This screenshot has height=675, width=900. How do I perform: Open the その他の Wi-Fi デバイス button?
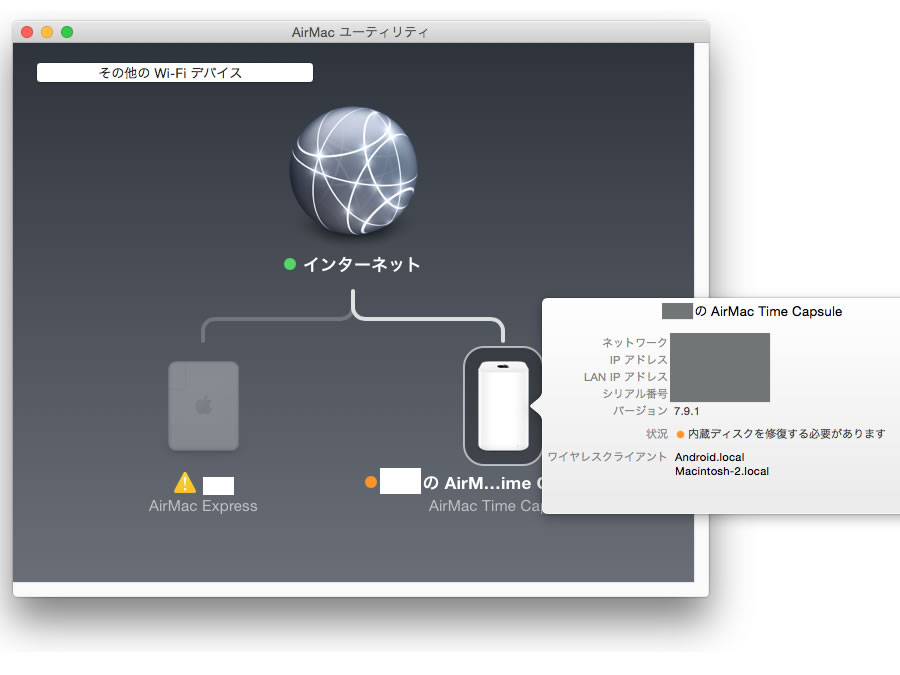pyautogui.click(x=175, y=73)
